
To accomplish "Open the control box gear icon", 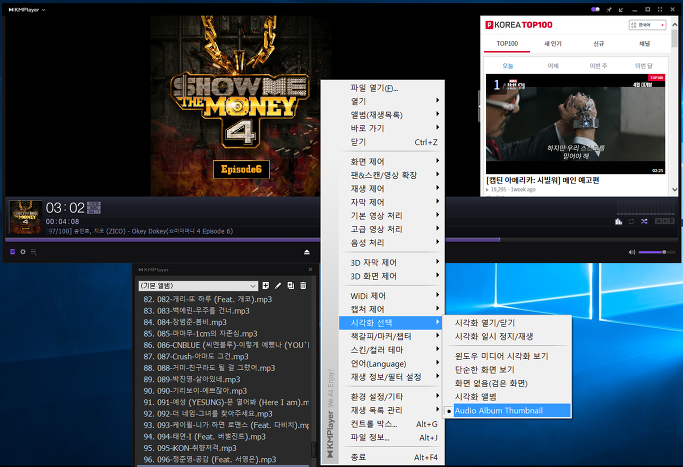I will point(23,252).
